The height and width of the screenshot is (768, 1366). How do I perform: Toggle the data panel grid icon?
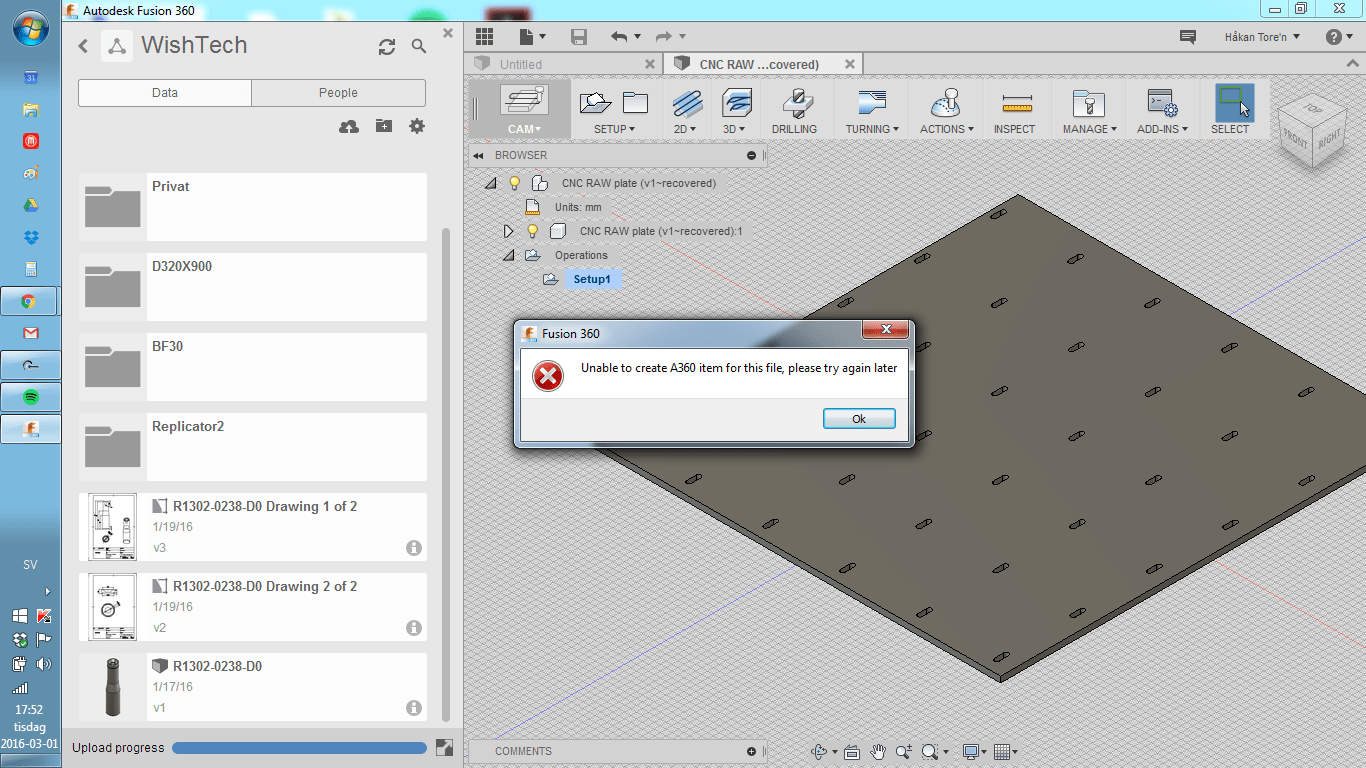(x=485, y=37)
